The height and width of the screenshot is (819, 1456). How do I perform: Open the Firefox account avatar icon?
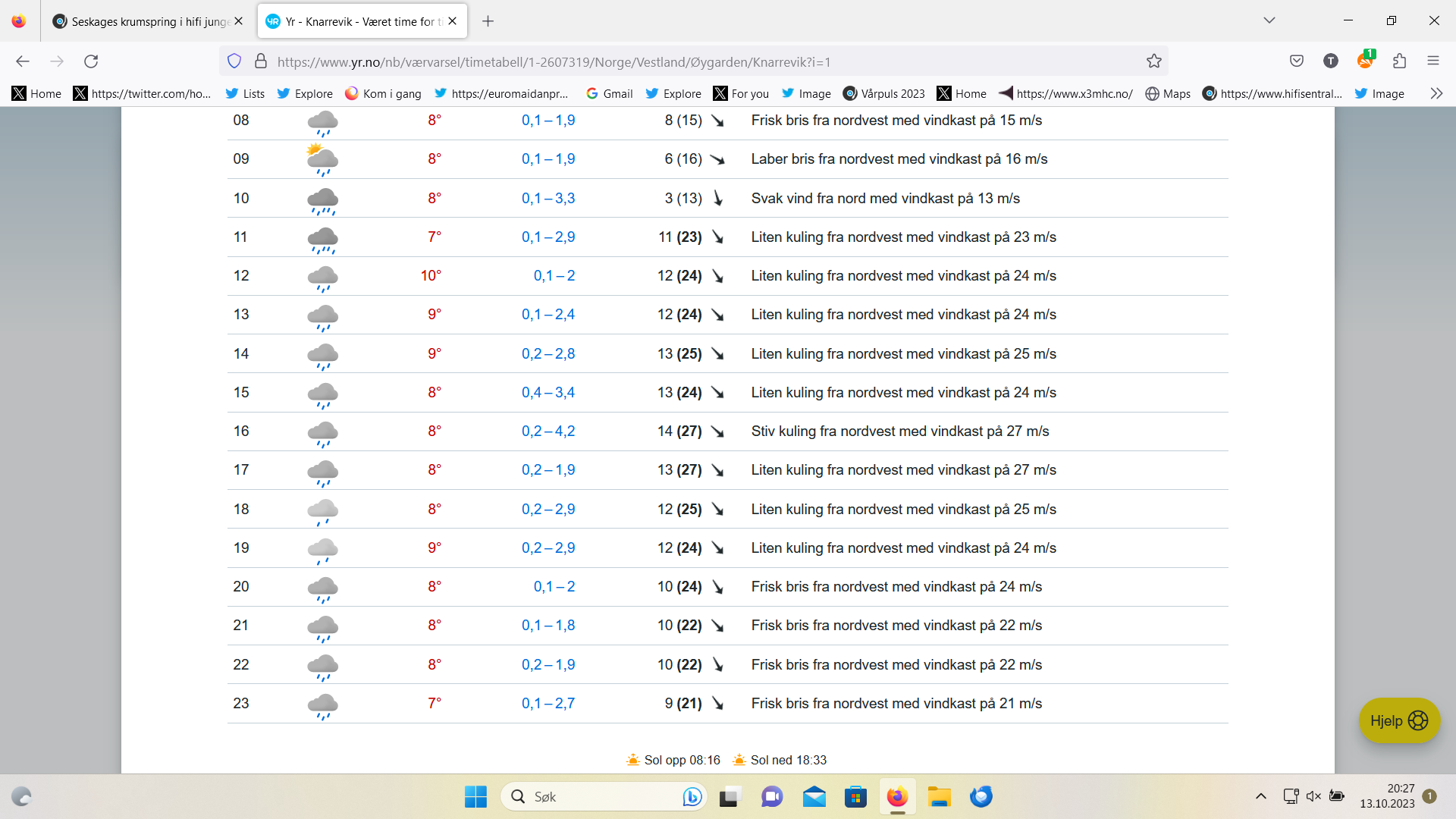point(1331,61)
